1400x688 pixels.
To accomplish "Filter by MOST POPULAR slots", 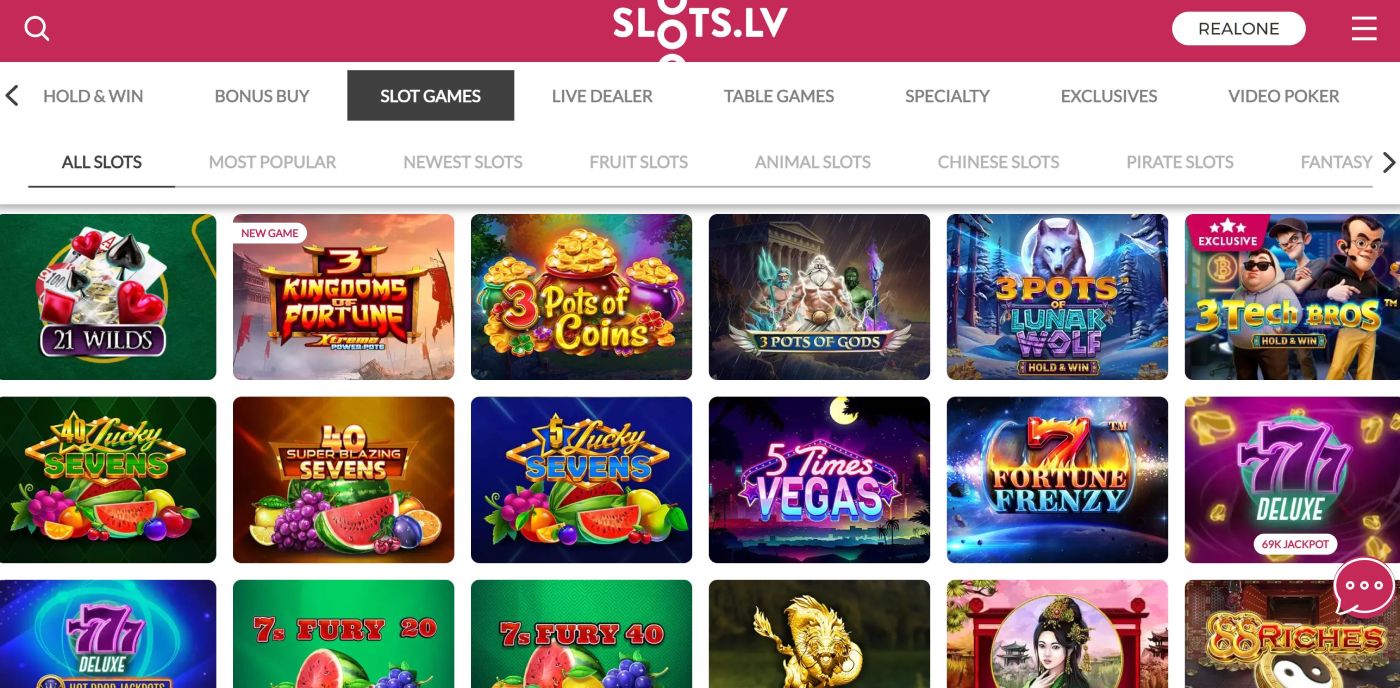I will point(272,162).
